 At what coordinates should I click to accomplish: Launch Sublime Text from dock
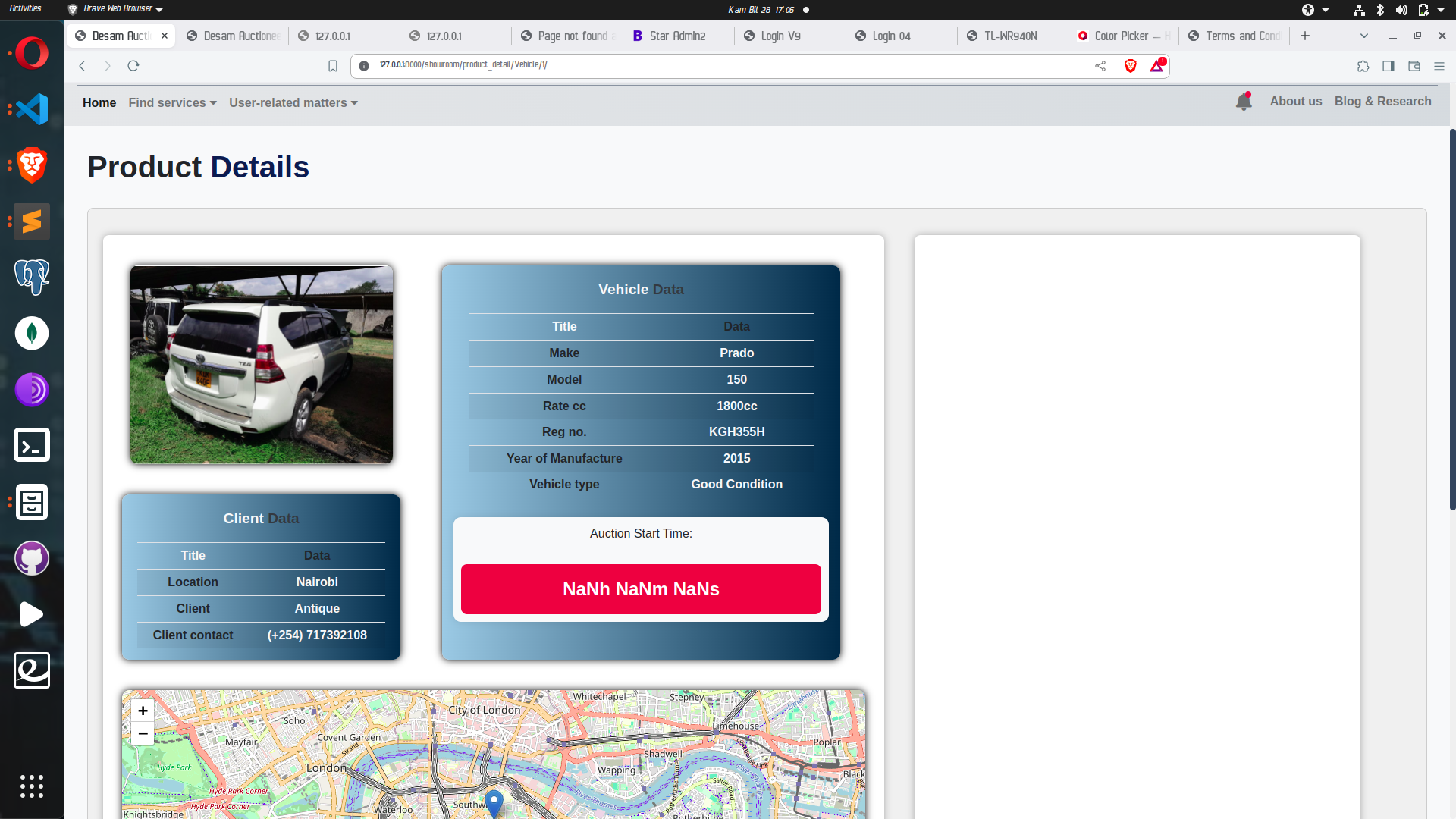[x=32, y=221]
